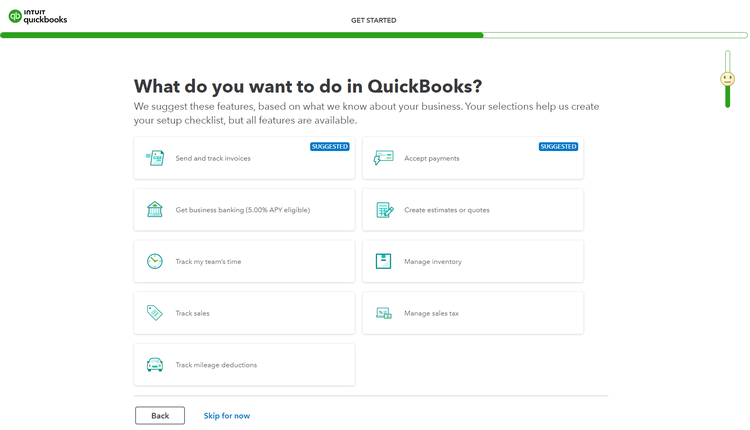Click the green setup progress bar
The height and width of the screenshot is (430, 750).
[x=374, y=35]
